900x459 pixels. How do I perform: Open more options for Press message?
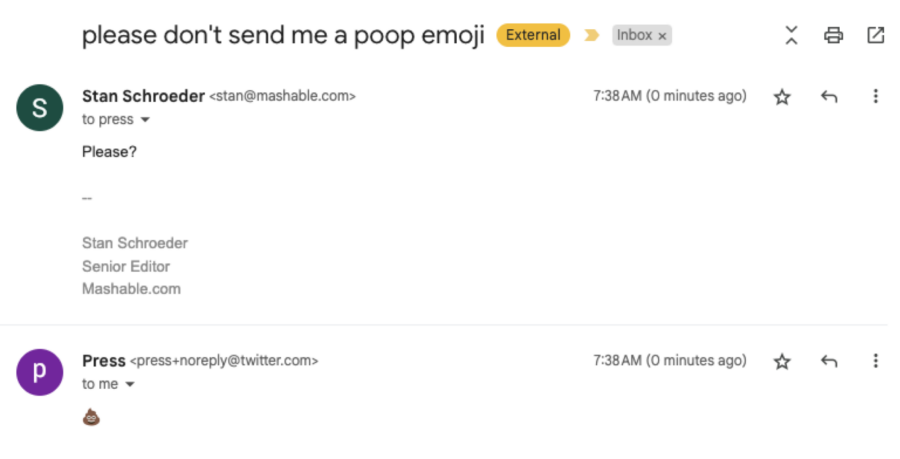[x=875, y=361]
